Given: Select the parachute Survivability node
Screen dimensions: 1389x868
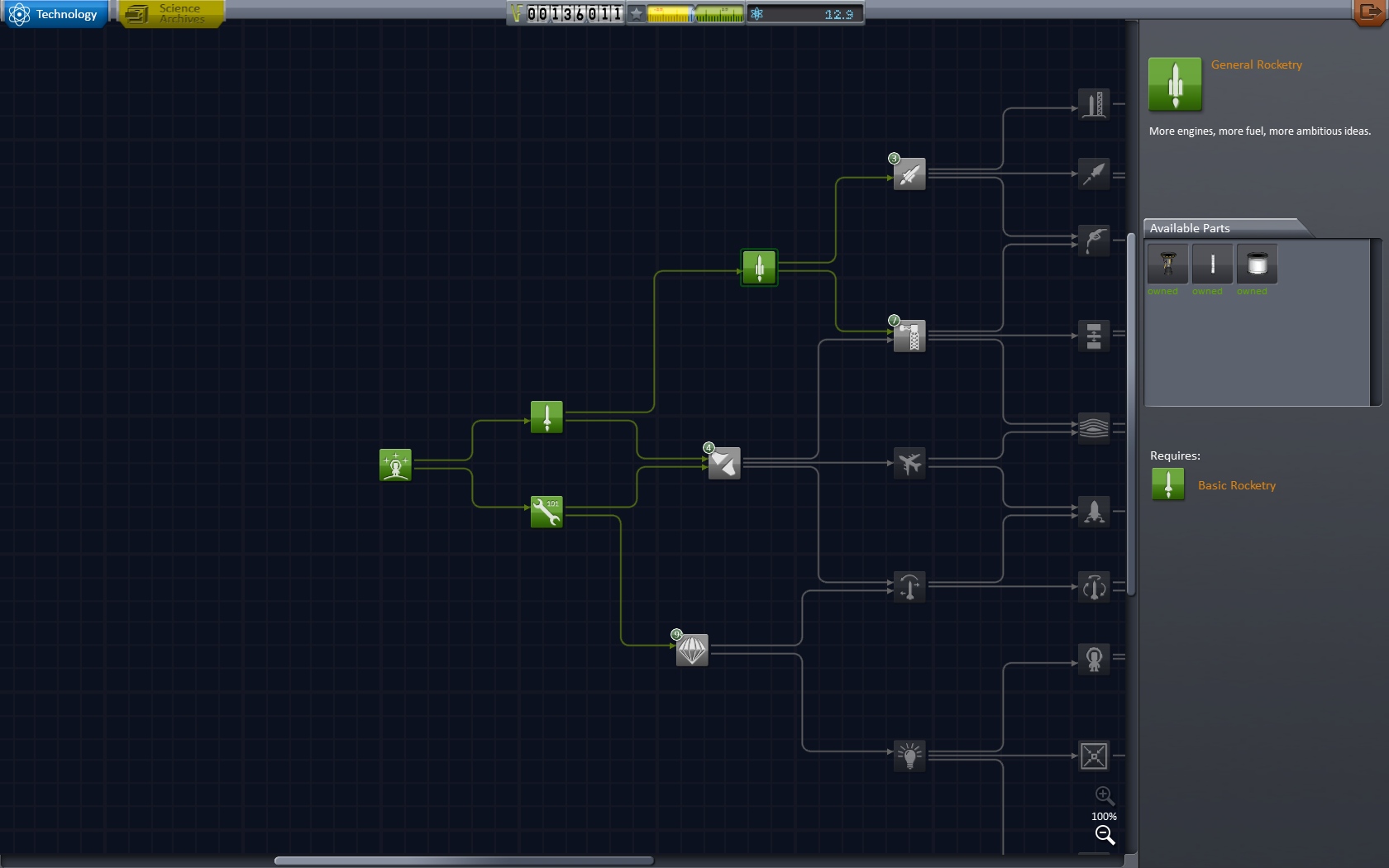Looking at the screenshot, I should (692, 651).
